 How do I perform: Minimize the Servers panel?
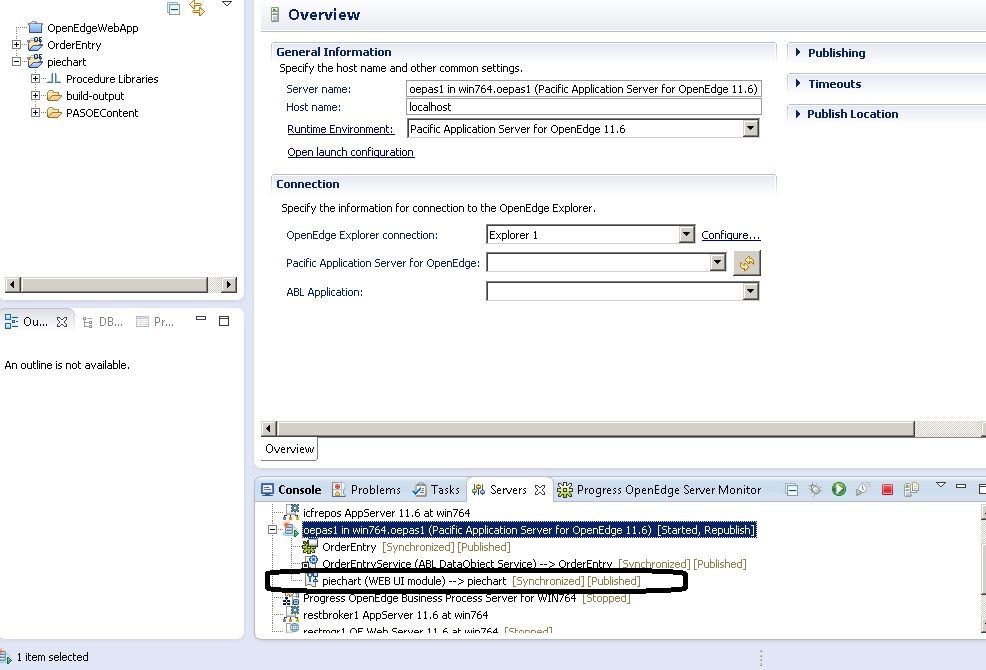tap(961, 486)
